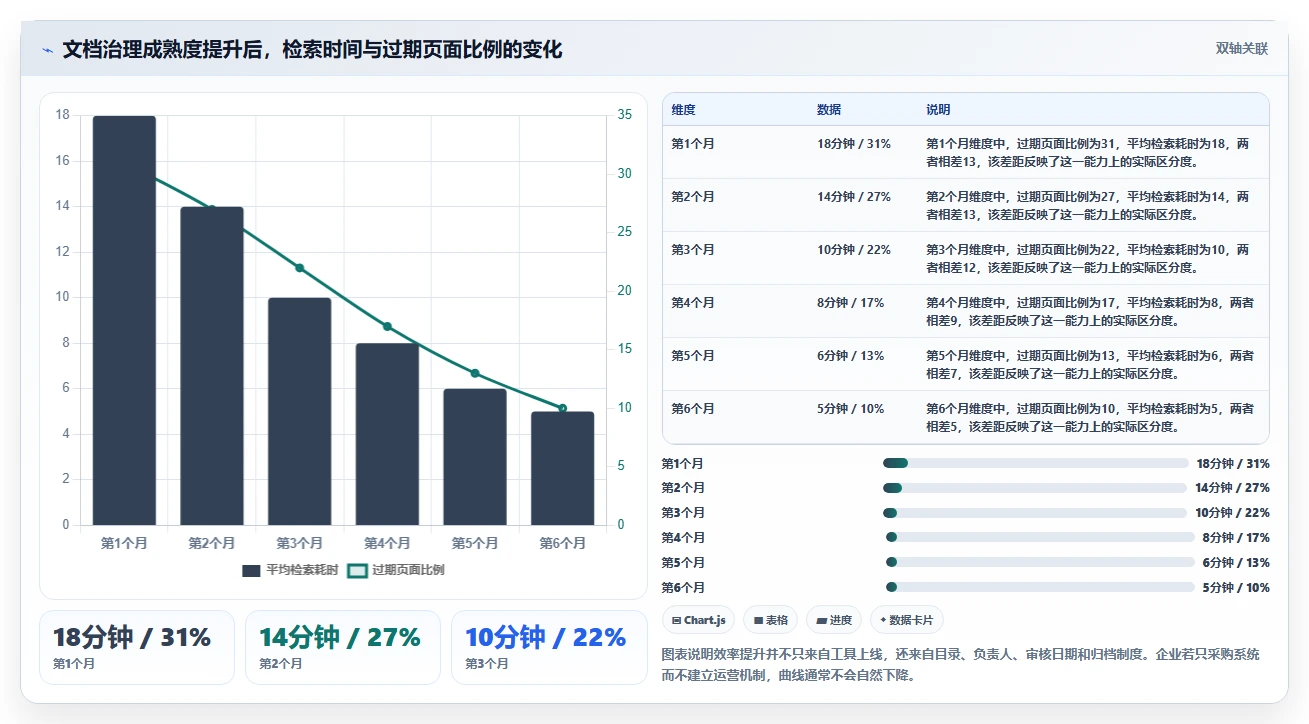
Task: Click the chart title heading text
Action: pyautogui.click(x=312, y=49)
